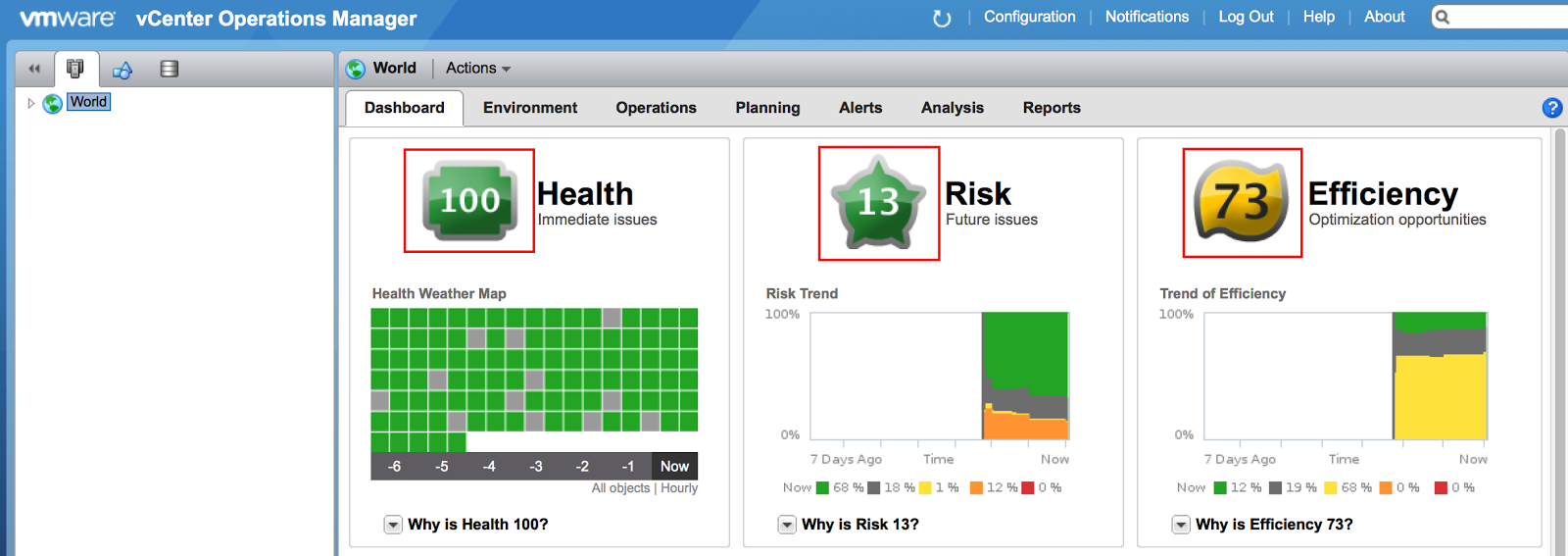Click the Risk 13 star badge

[x=878, y=203]
